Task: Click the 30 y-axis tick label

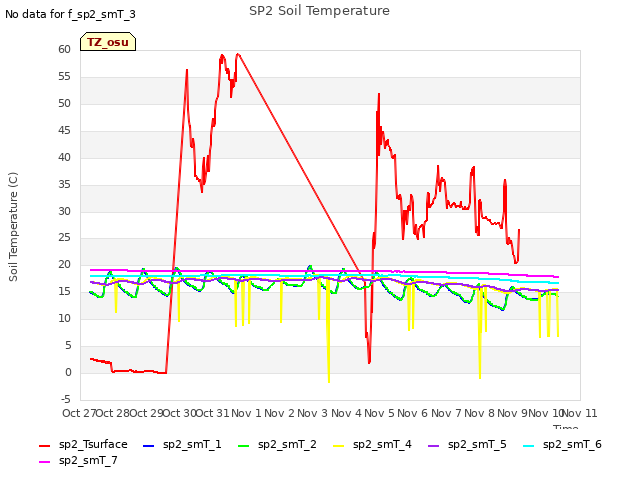Action: (64, 211)
